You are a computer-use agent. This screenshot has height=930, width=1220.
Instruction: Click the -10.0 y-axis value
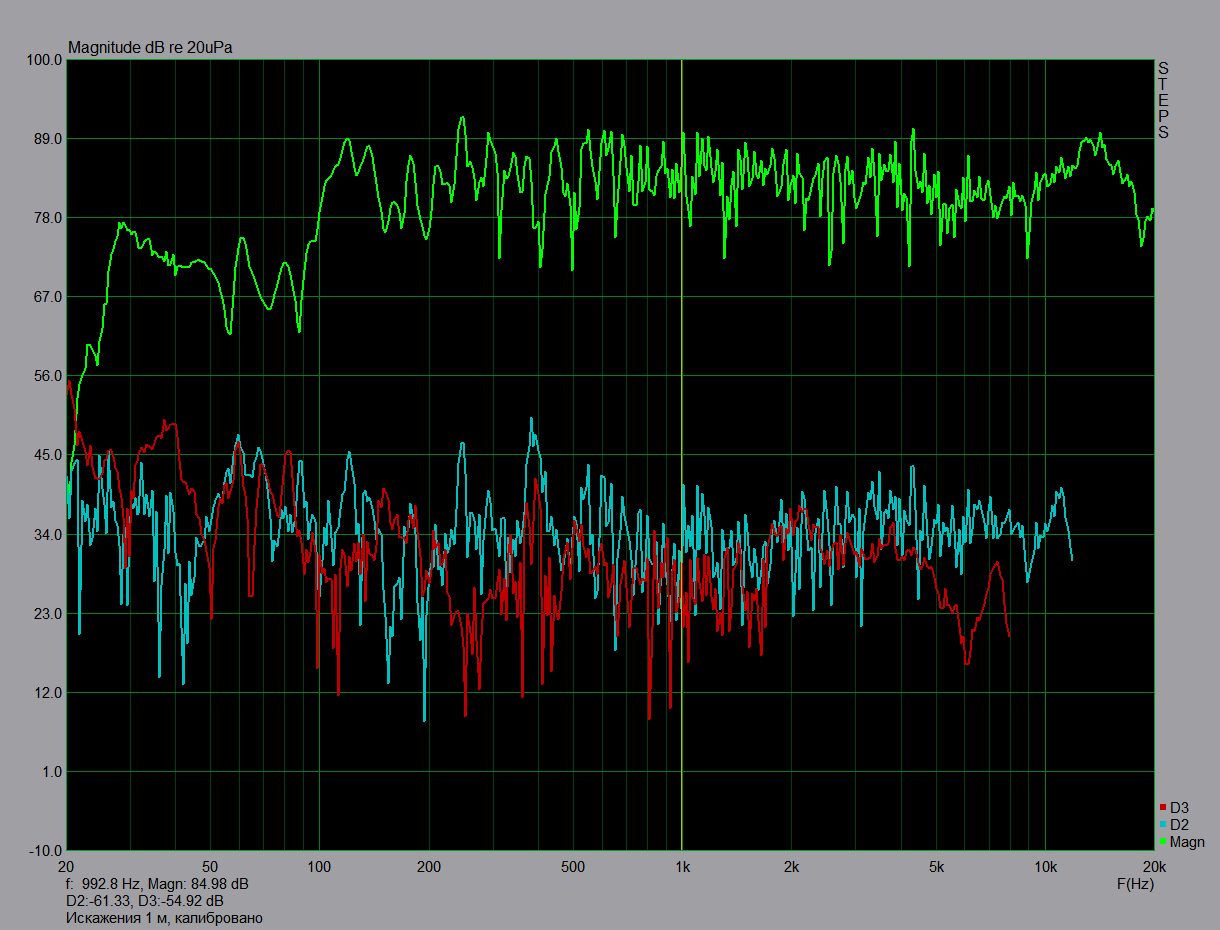pos(45,851)
